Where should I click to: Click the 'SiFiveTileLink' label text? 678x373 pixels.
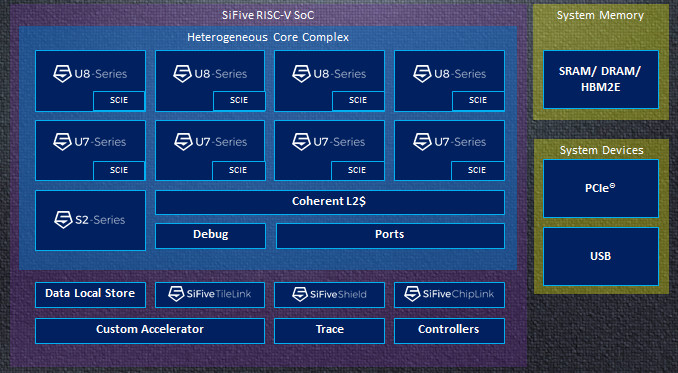click(219, 294)
